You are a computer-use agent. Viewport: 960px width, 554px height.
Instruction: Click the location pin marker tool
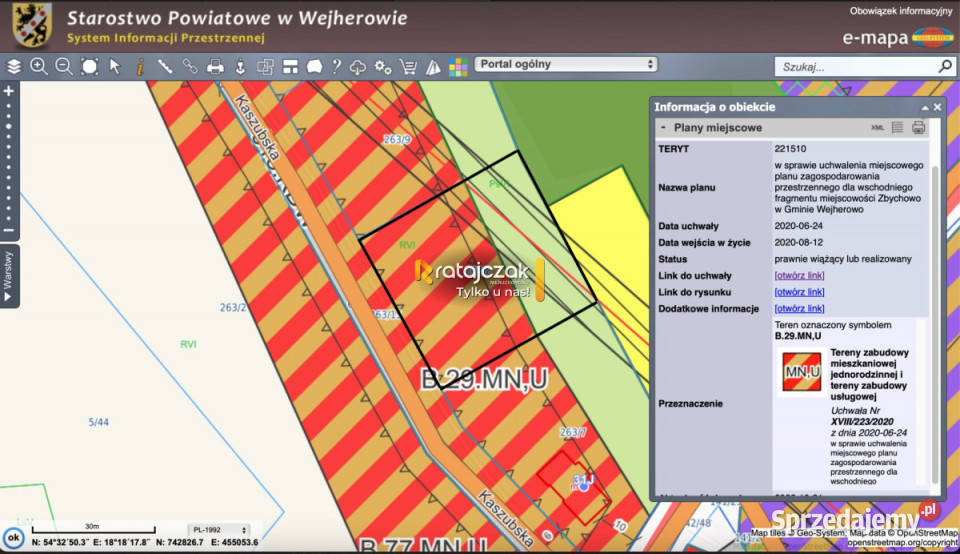241,66
